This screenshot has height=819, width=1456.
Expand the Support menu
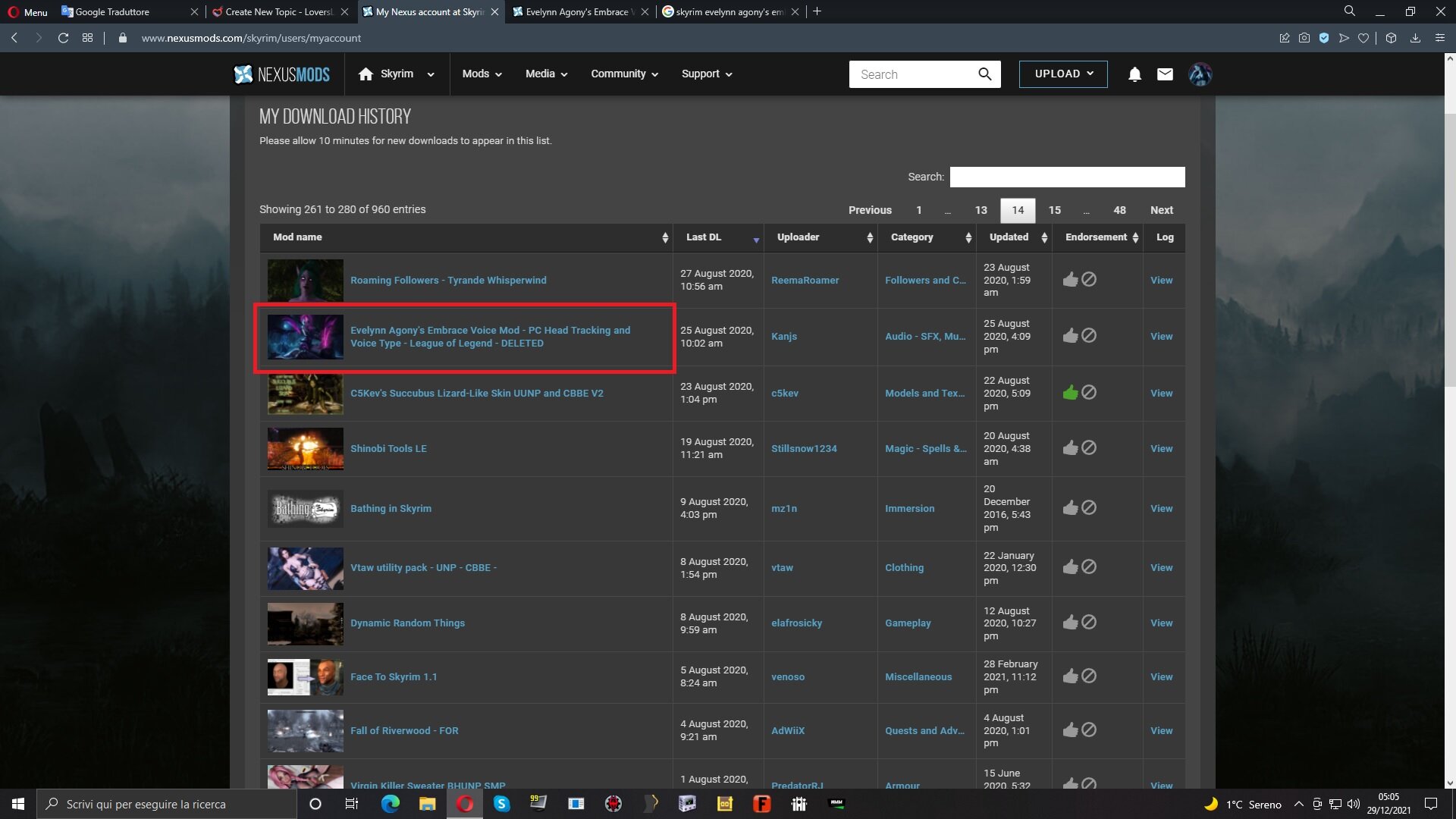(x=707, y=74)
